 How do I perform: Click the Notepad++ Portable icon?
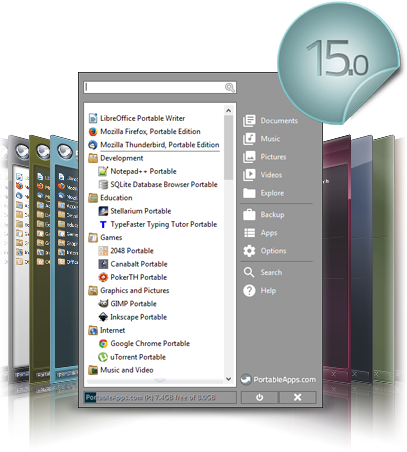[103, 171]
